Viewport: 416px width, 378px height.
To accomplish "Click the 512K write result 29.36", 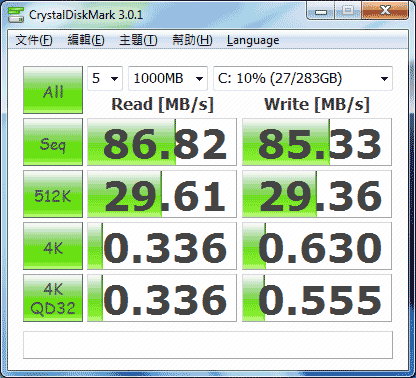I will click(317, 194).
